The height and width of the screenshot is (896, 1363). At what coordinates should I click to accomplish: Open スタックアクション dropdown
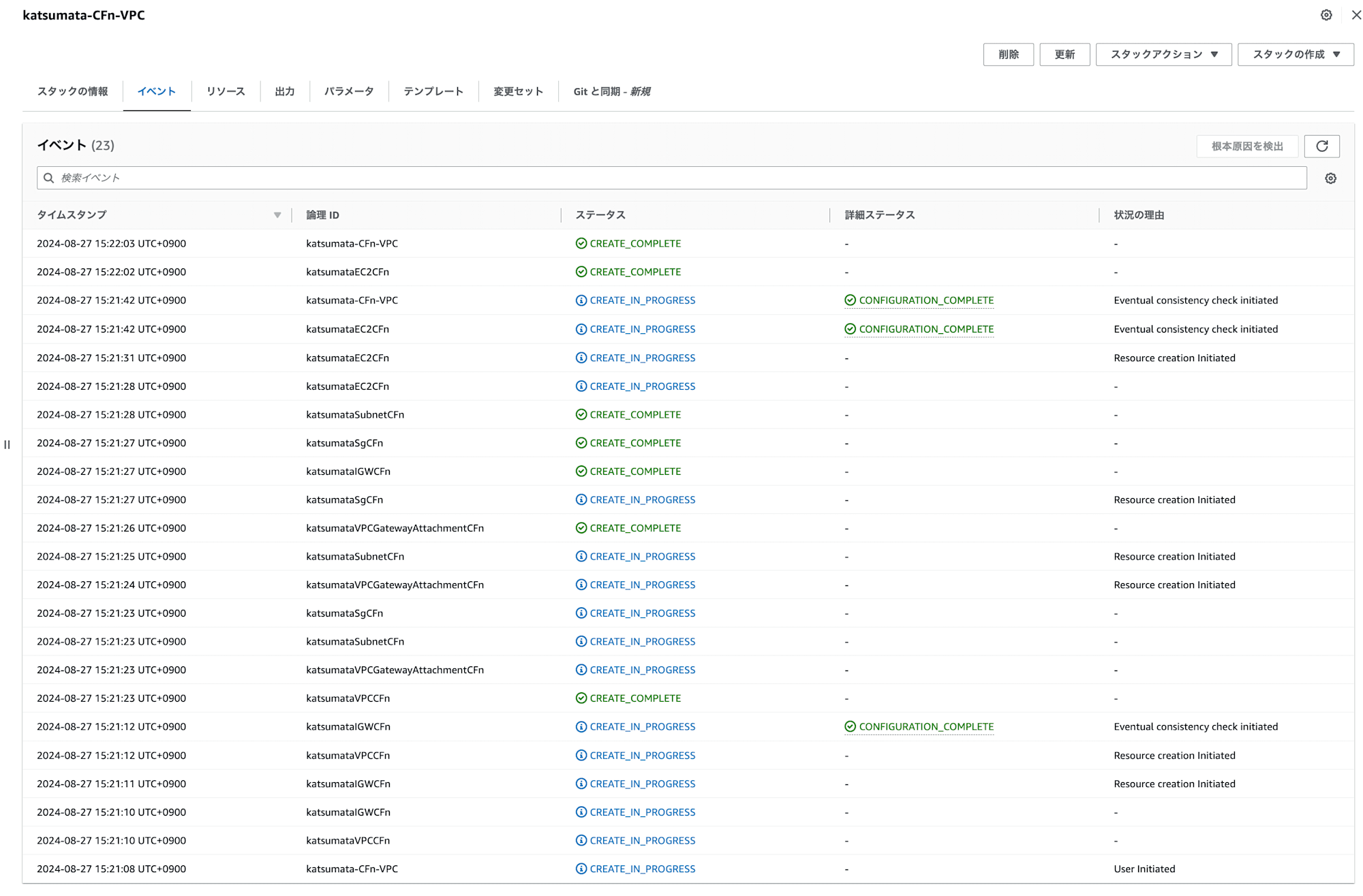pyautogui.click(x=1164, y=55)
